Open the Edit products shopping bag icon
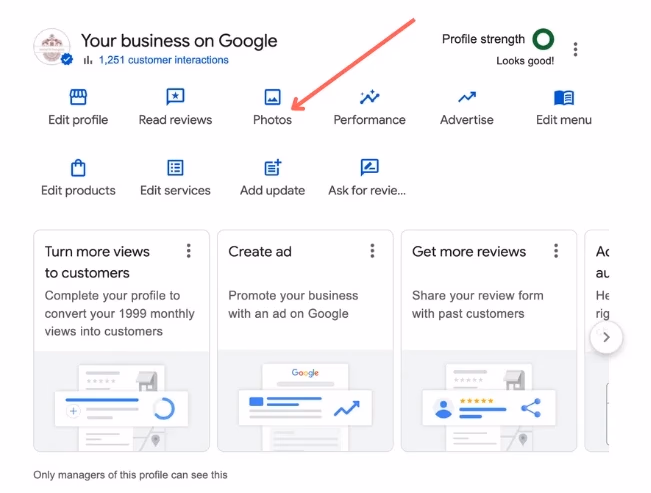 pos(78,168)
